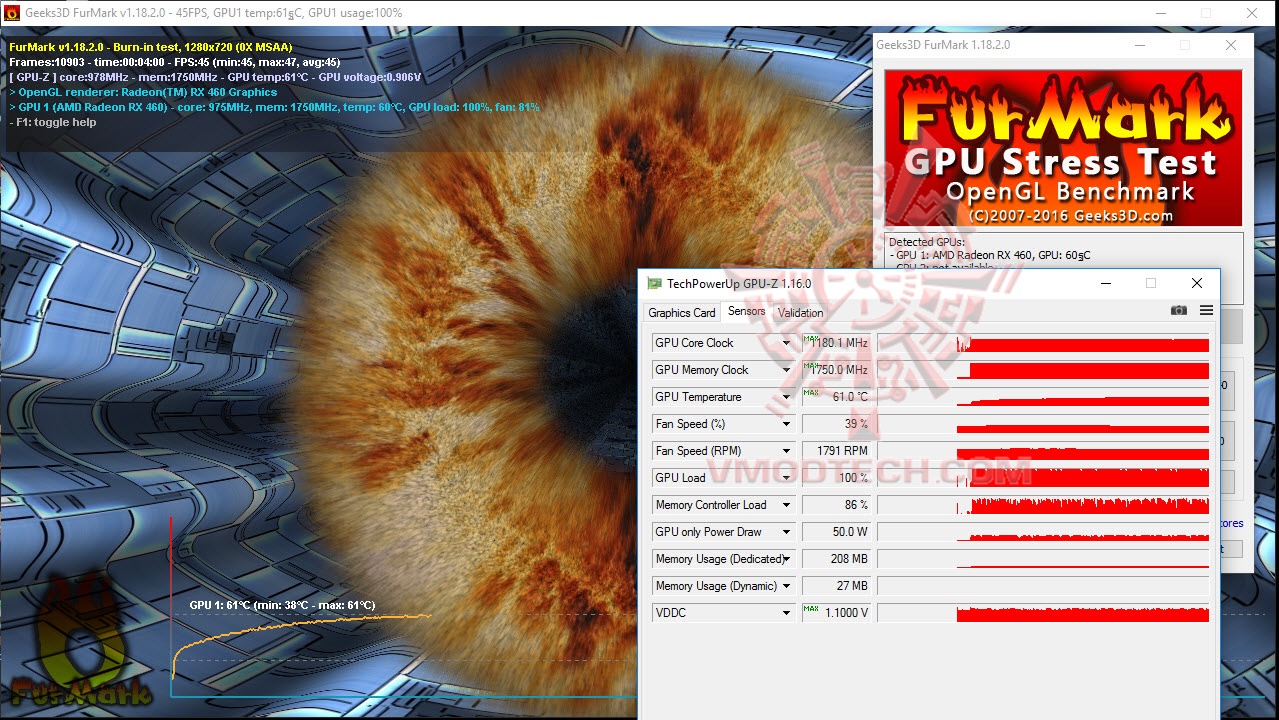Click the Fan Speed (RPM) history graph

click(1043, 451)
